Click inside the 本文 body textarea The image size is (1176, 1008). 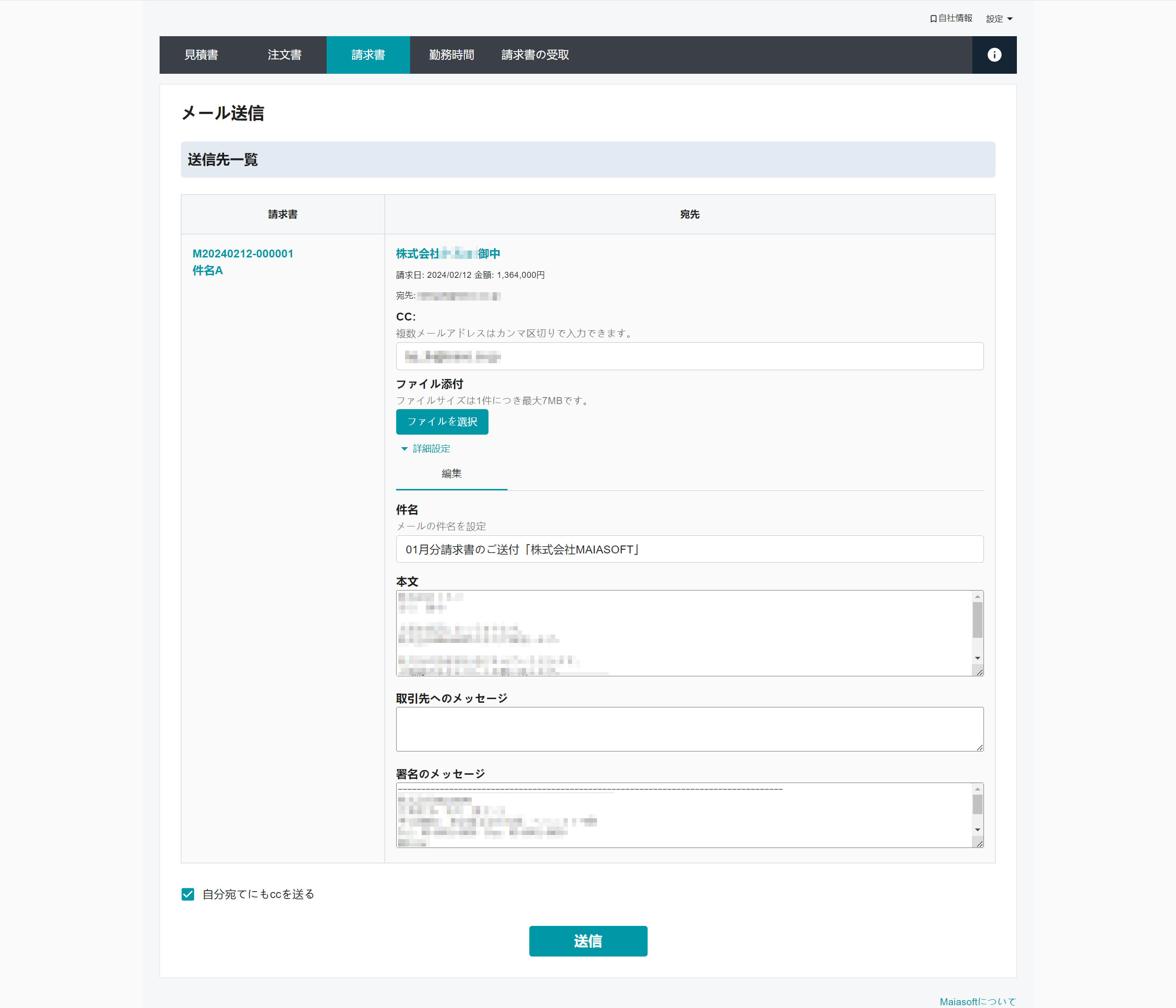(x=684, y=633)
